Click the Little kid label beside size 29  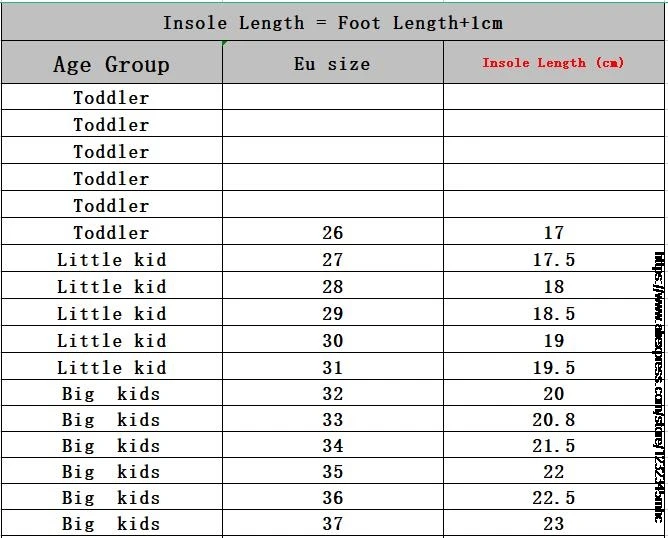[111, 314]
